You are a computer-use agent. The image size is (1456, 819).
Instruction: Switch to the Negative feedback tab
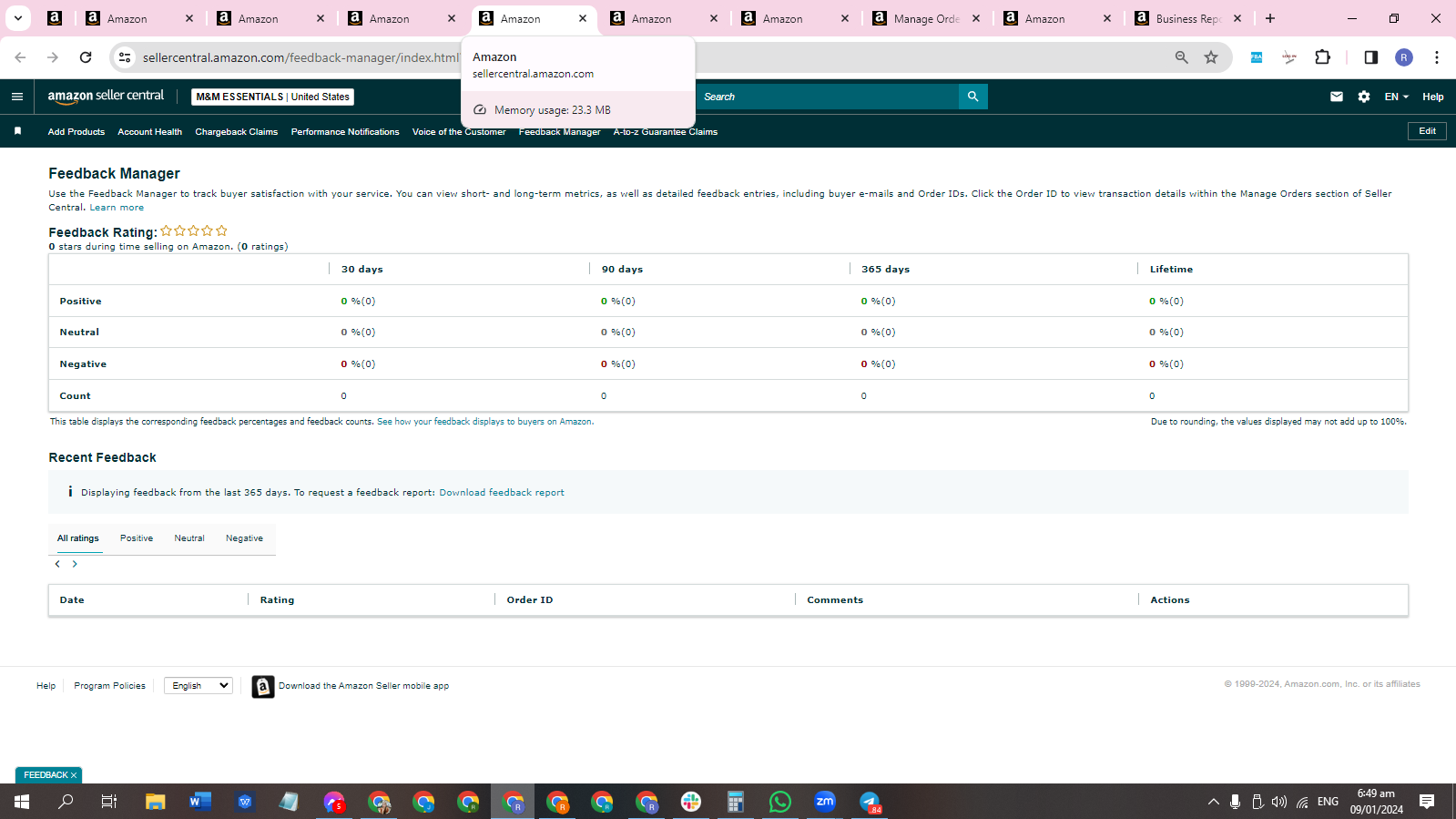[x=244, y=538]
